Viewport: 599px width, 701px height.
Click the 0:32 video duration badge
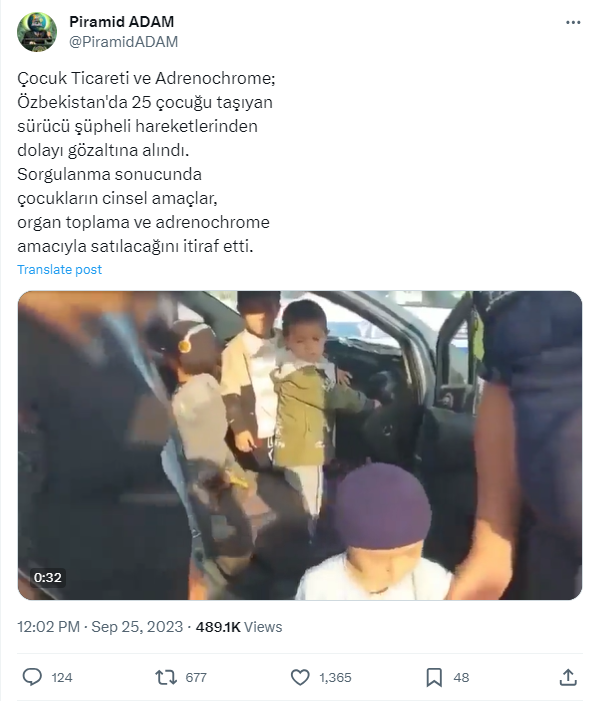[47, 578]
